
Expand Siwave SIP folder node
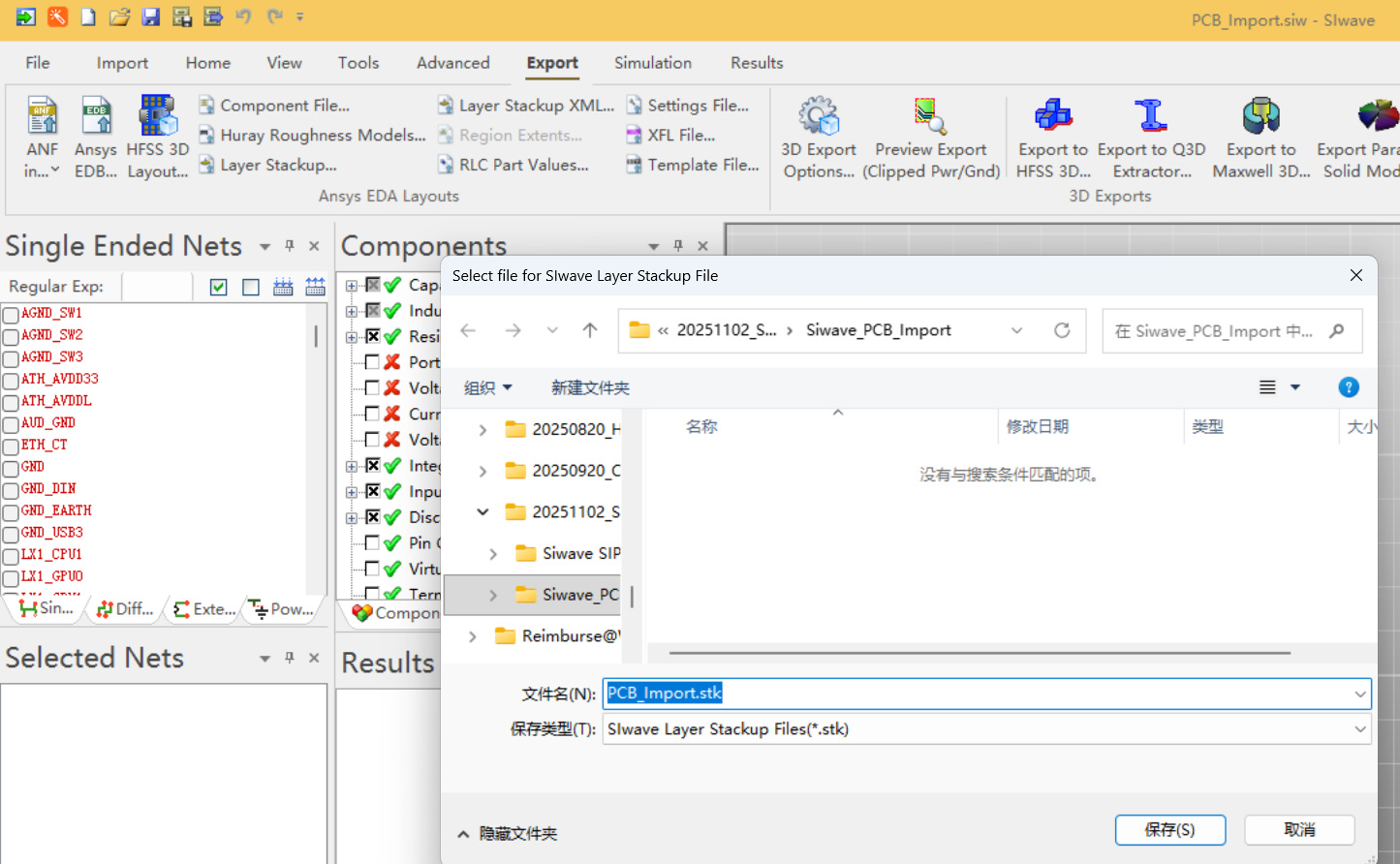tap(493, 553)
